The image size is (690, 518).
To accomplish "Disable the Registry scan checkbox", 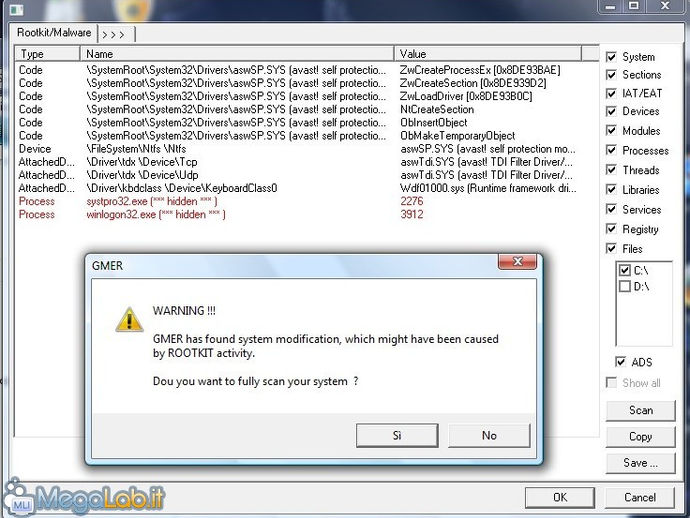I will [611, 229].
